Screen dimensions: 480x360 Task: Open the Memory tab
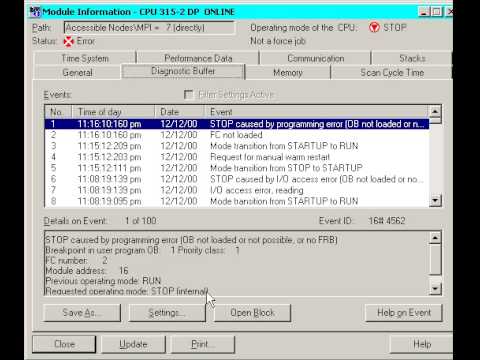(288, 72)
